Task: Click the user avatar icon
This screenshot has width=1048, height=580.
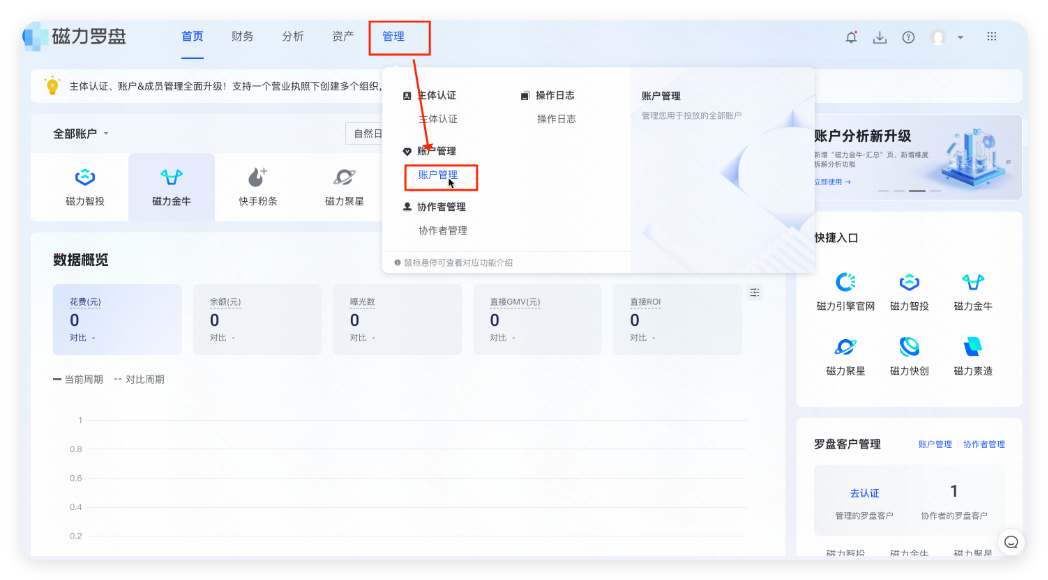Action: click(938, 37)
